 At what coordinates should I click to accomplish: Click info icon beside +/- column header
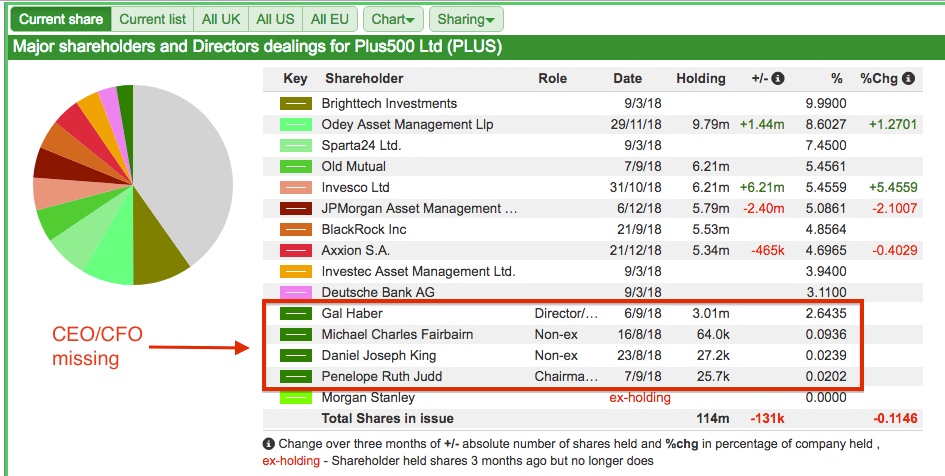point(778,78)
